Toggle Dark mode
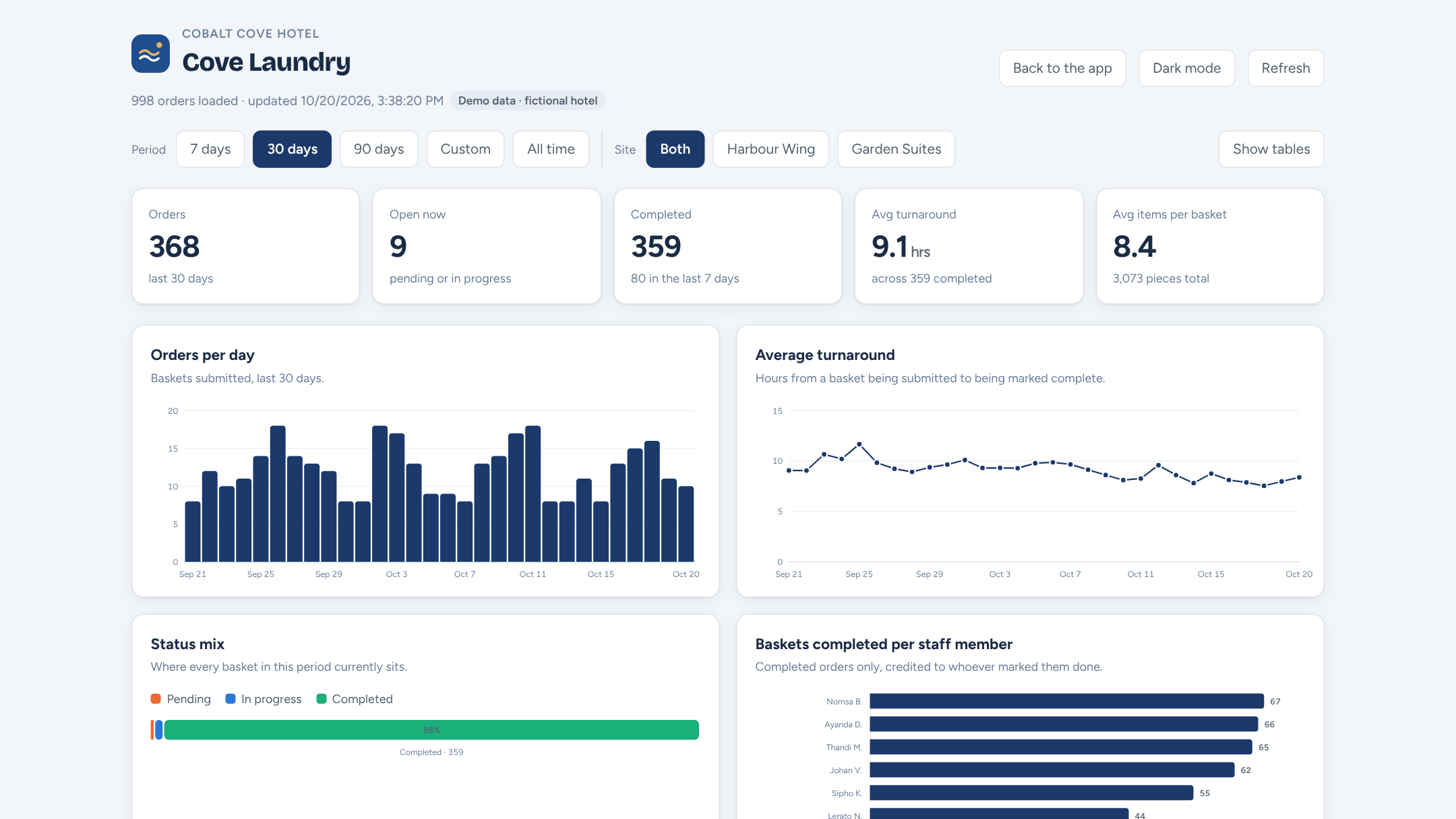 point(1186,68)
